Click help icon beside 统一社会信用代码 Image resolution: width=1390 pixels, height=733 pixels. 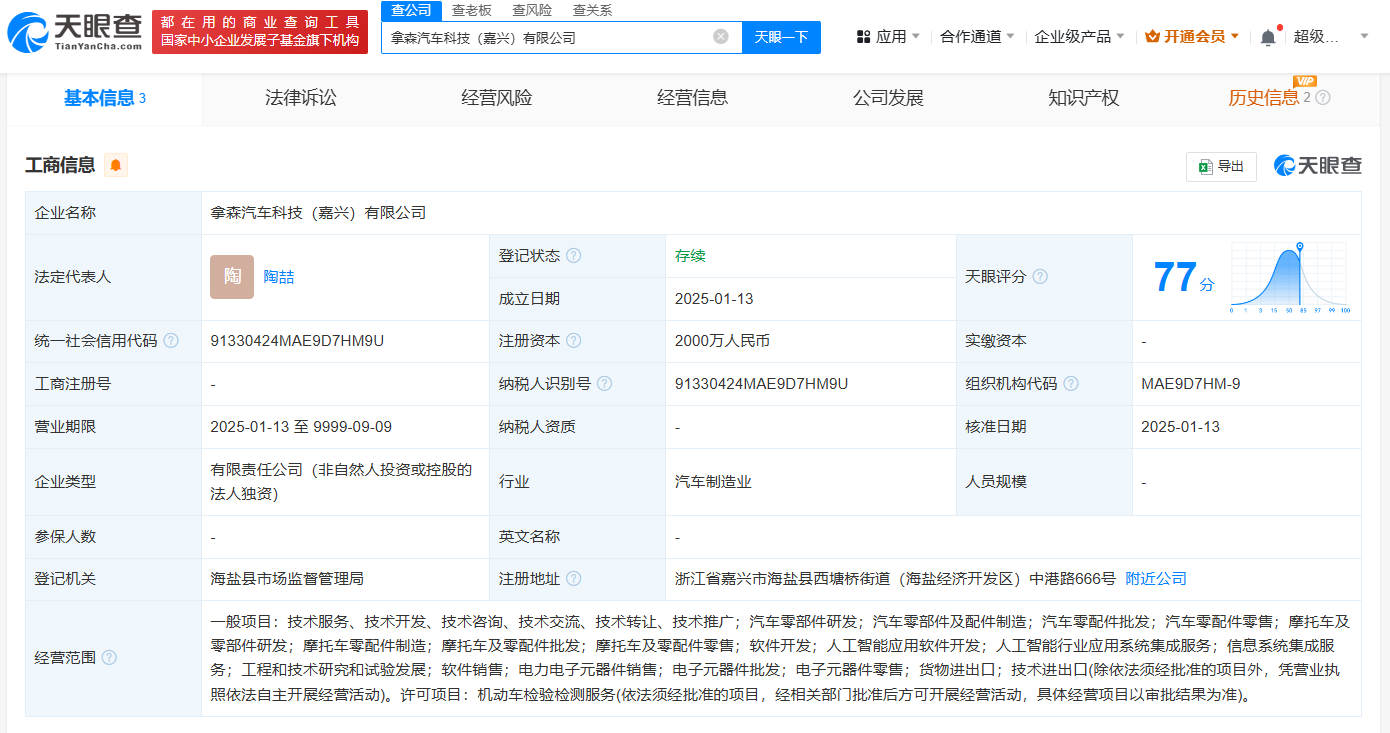[x=171, y=341]
